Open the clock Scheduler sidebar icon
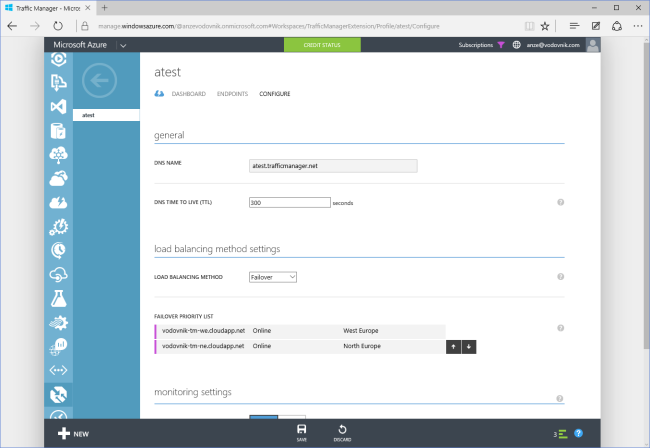 point(58,250)
